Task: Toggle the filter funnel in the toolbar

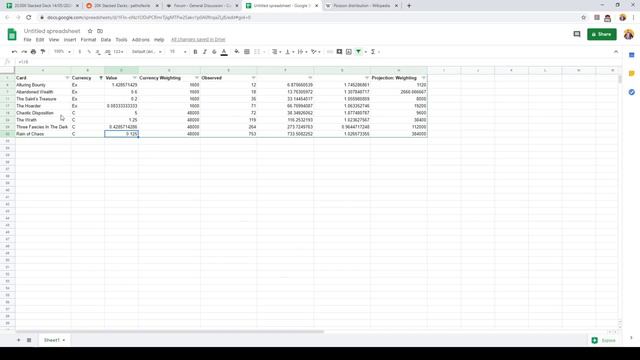Action: pos(358,52)
